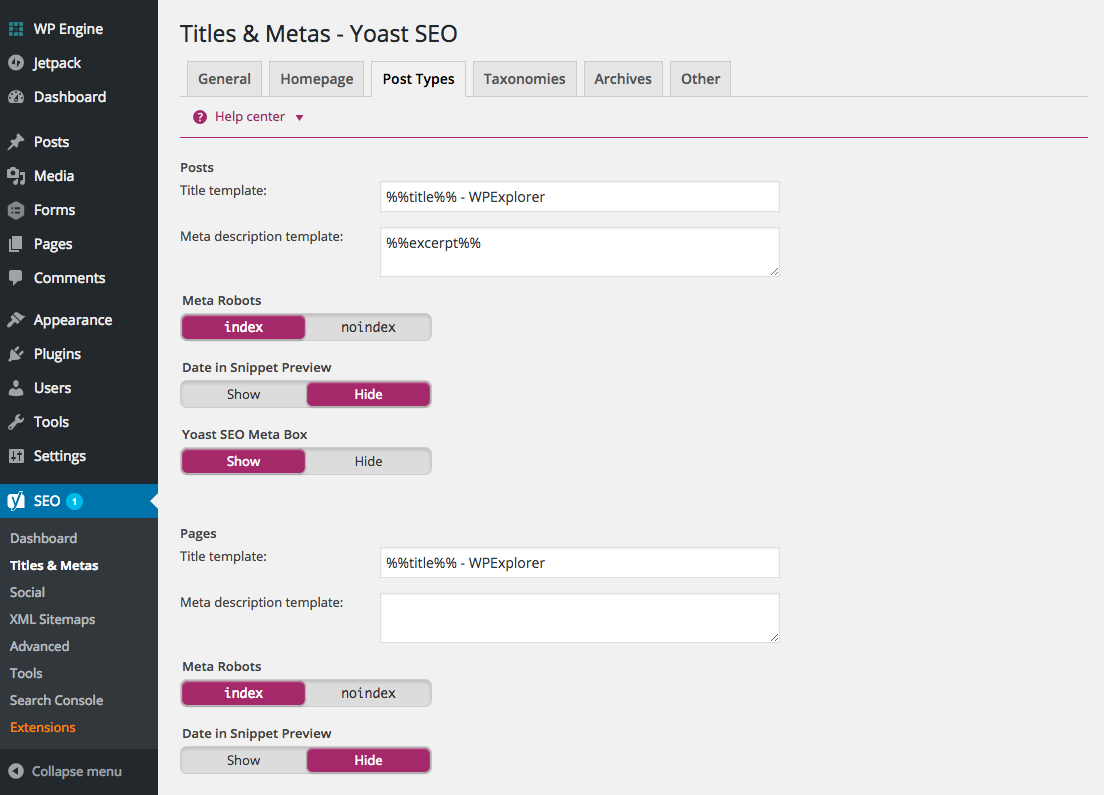Set Posts Meta Robots to noindex
This screenshot has width=1104, height=795.
(368, 326)
